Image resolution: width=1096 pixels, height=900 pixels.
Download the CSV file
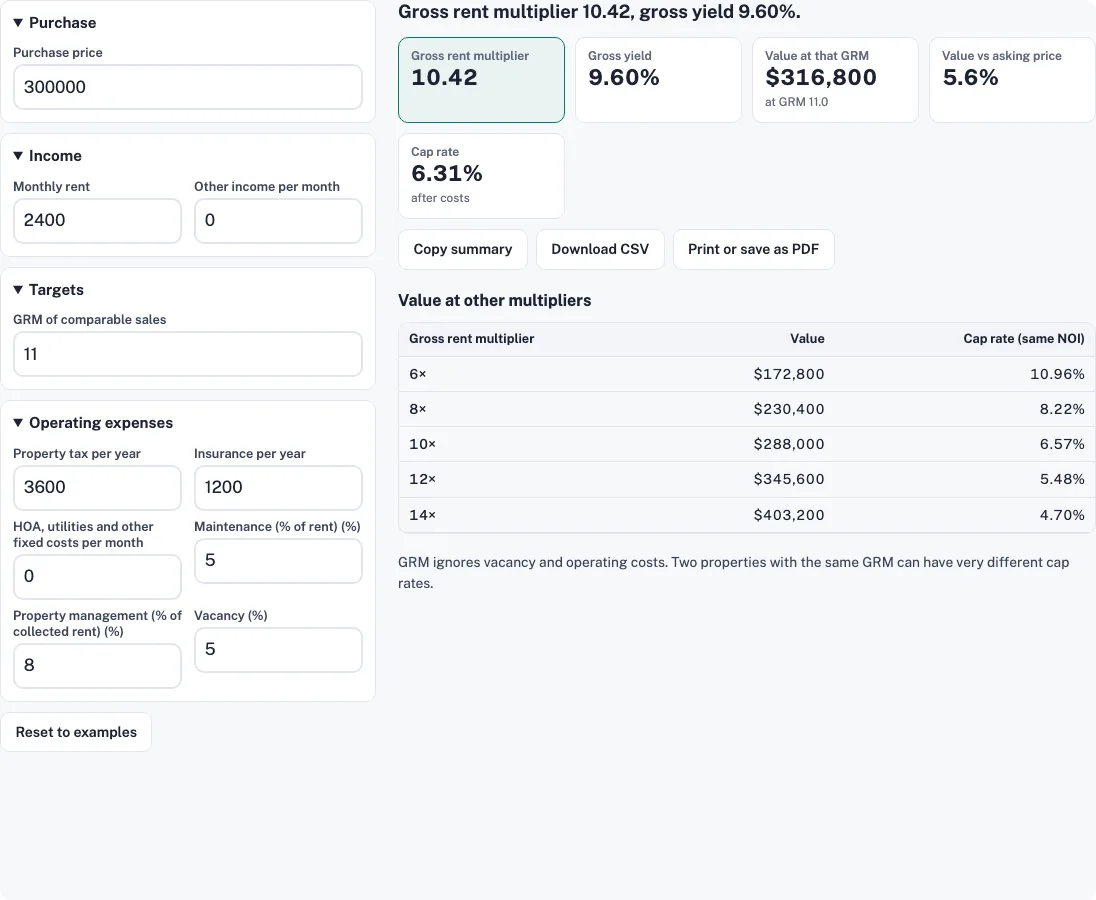[x=600, y=249]
